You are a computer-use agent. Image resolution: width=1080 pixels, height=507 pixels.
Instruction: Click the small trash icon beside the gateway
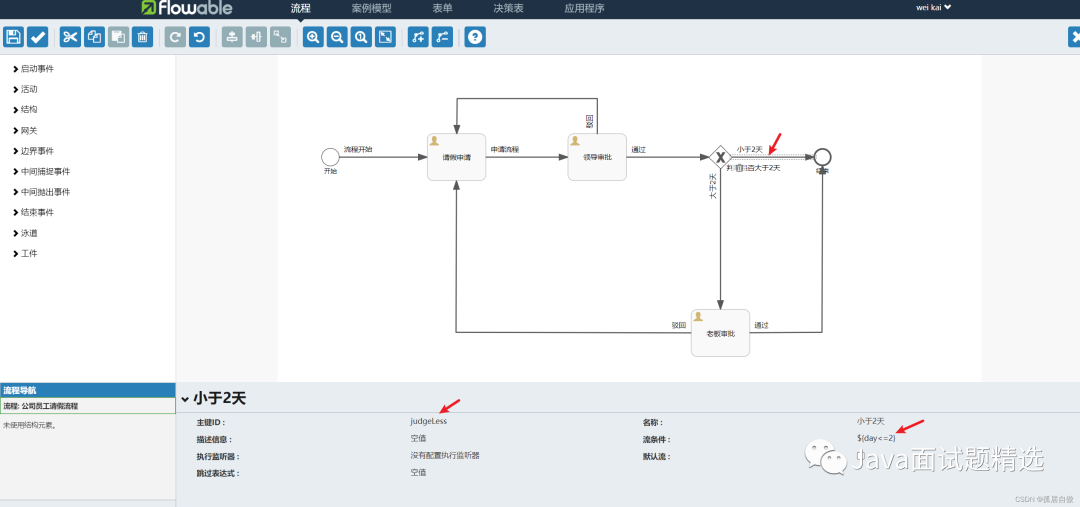point(740,167)
